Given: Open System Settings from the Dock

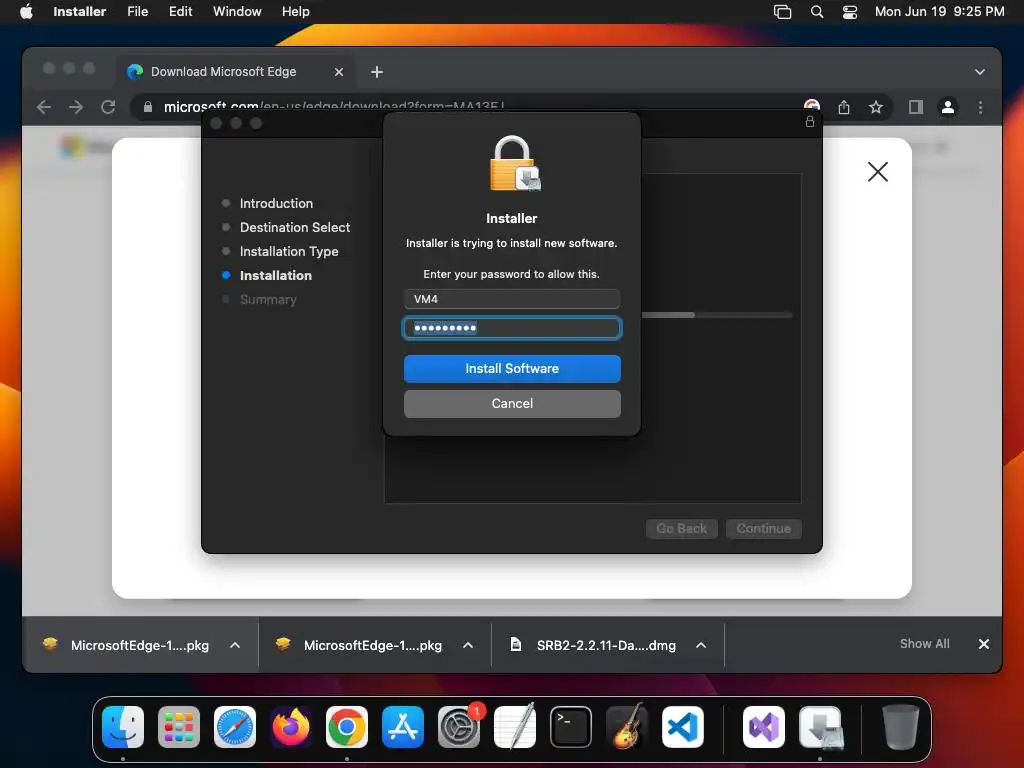Looking at the screenshot, I should coord(458,727).
